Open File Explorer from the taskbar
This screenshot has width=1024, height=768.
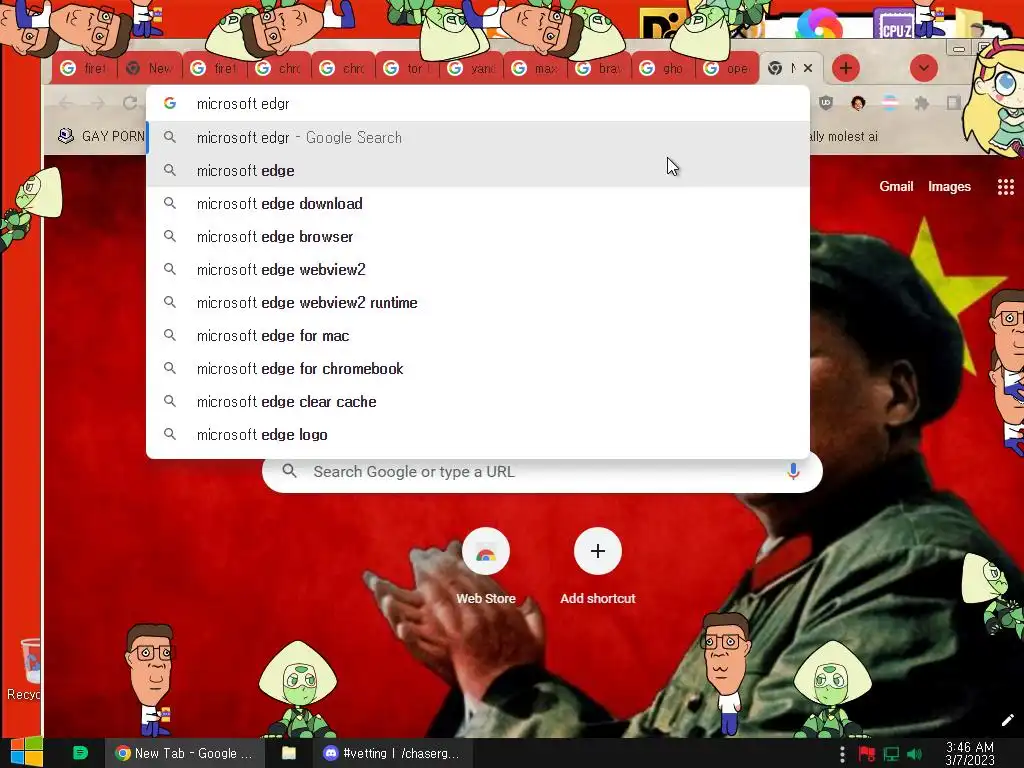click(x=289, y=753)
